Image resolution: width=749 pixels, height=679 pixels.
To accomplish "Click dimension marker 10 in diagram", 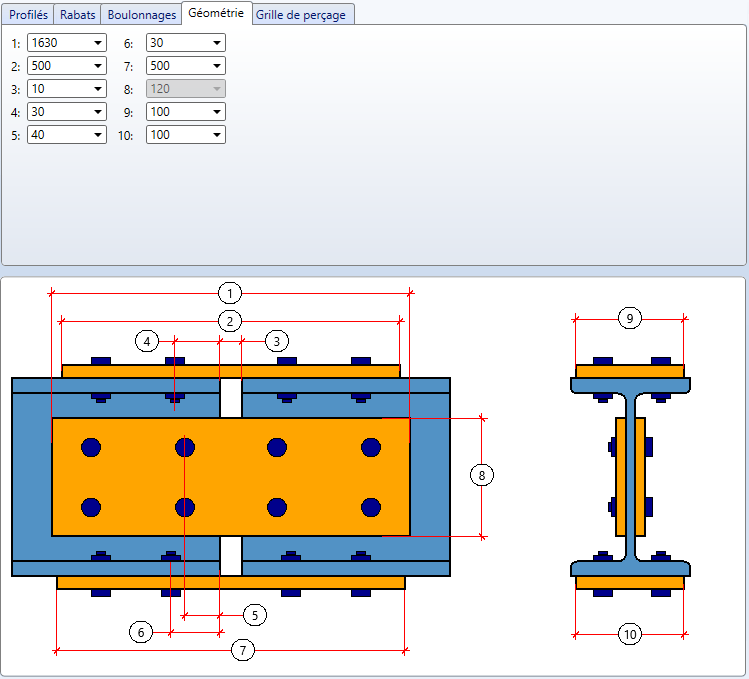I will click(x=630, y=635).
